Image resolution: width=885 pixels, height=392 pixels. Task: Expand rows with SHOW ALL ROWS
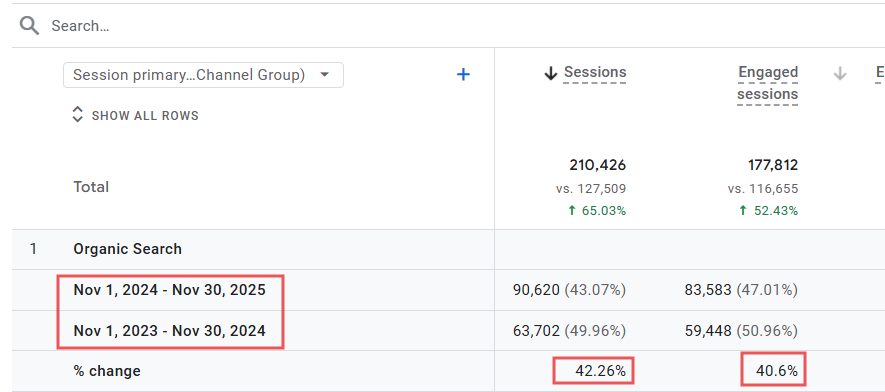135,116
